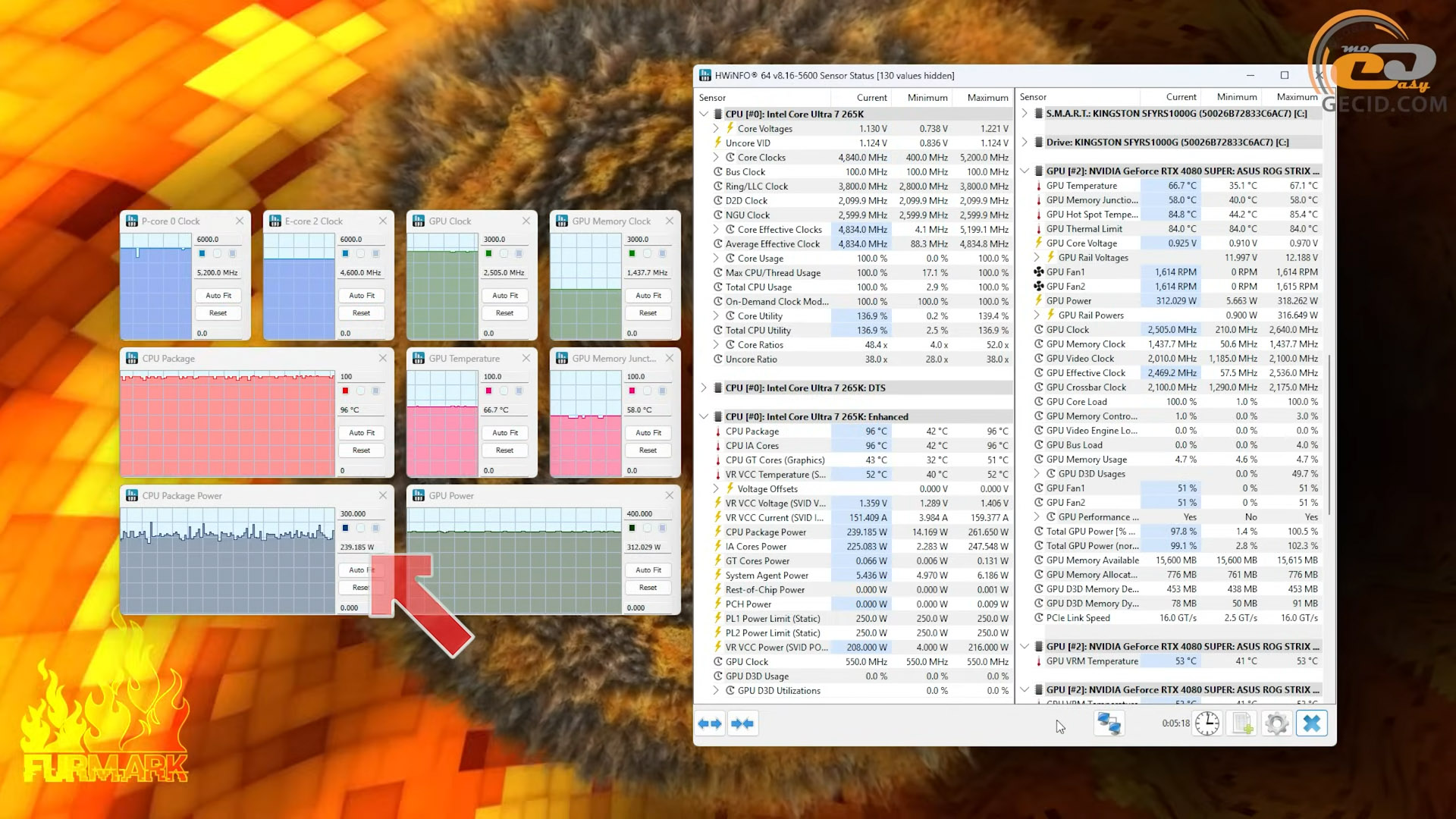Click the expand columns arrows icon

(710, 723)
